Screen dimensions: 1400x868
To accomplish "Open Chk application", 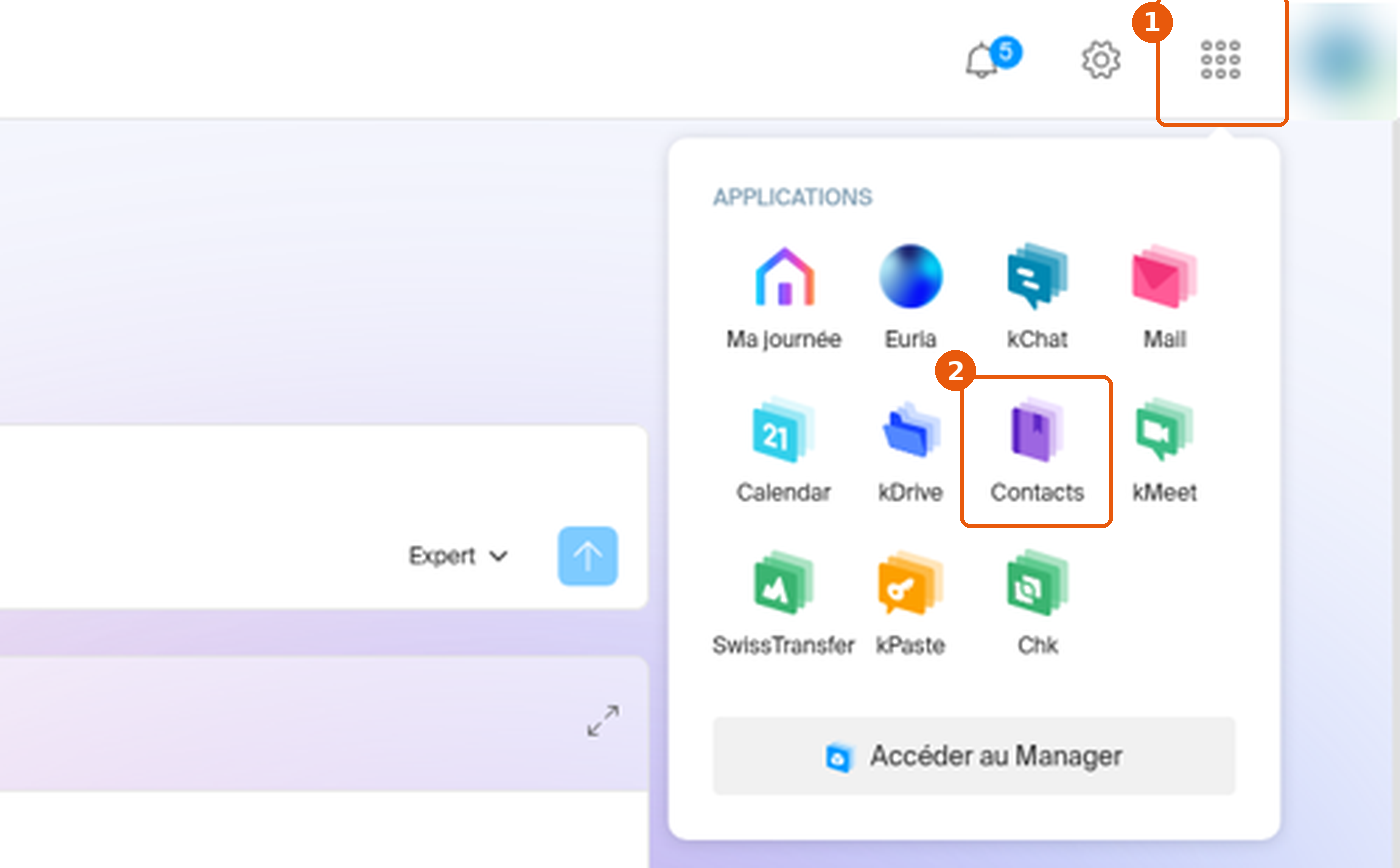I will (x=1037, y=604).
